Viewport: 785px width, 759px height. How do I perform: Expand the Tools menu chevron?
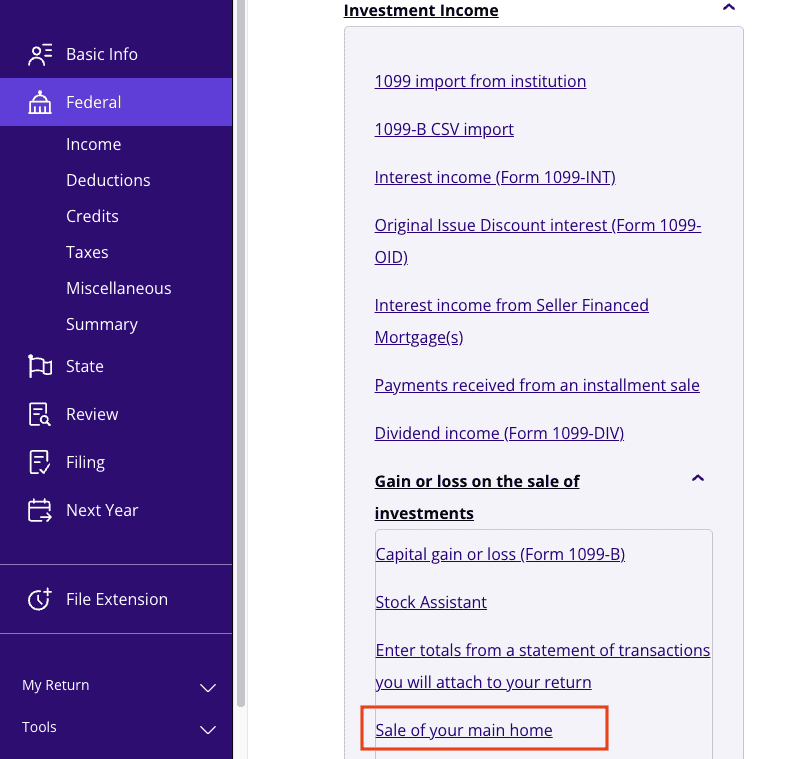click(208, 729)
